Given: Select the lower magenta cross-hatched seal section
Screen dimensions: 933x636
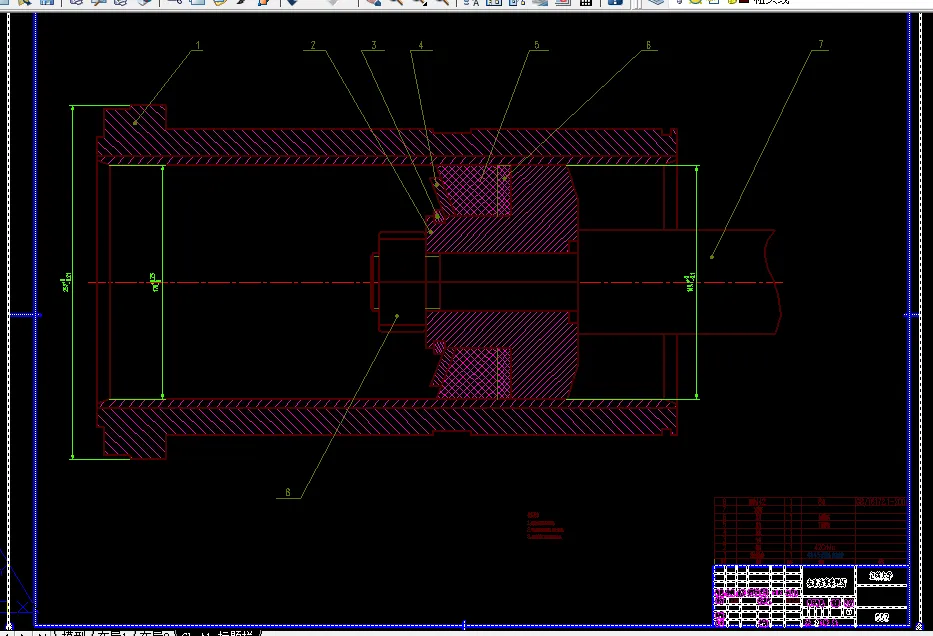Looking at the screenshot, I should coord(474,373).
